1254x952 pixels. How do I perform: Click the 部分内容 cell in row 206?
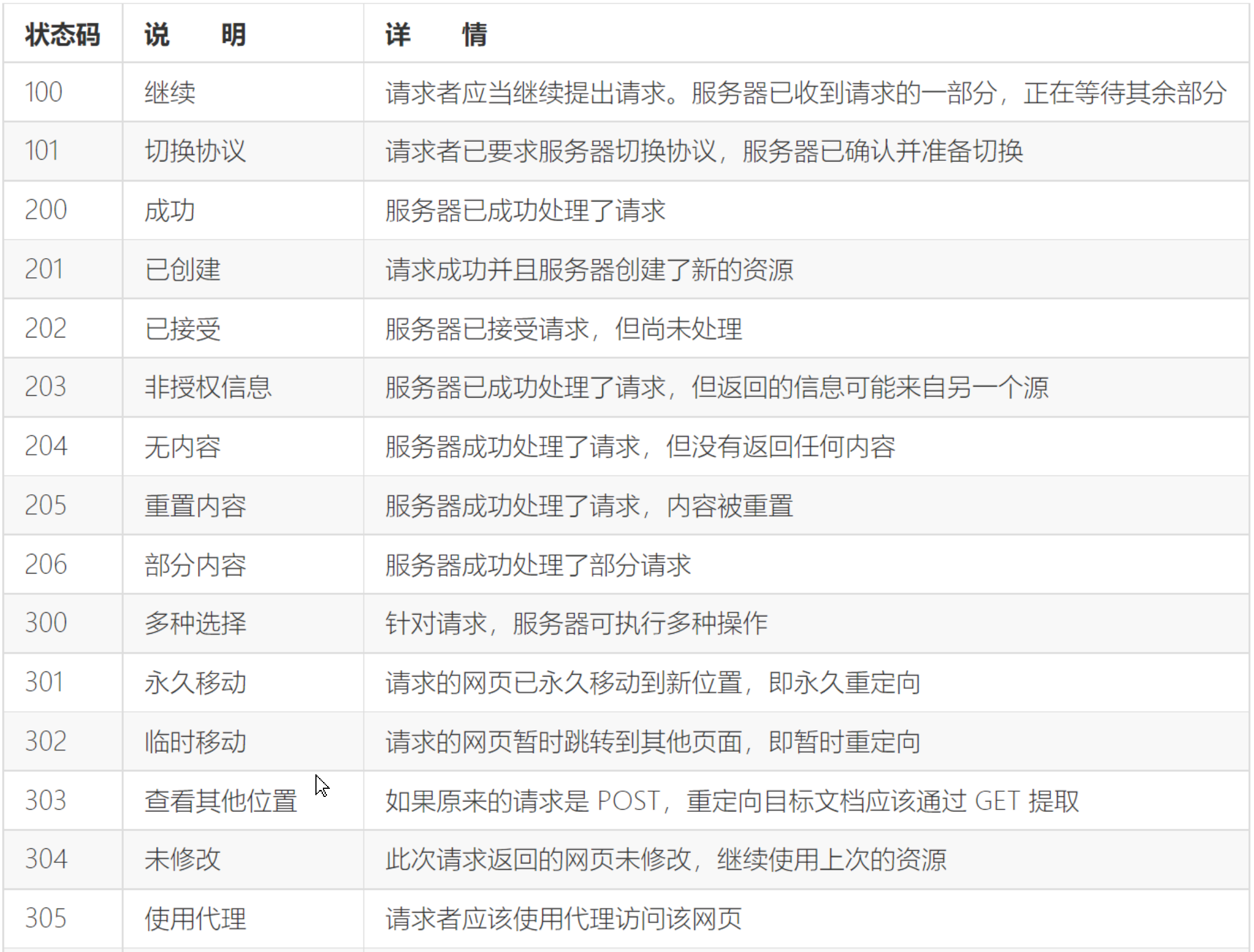pyautogui.click(x=195, y=565)
